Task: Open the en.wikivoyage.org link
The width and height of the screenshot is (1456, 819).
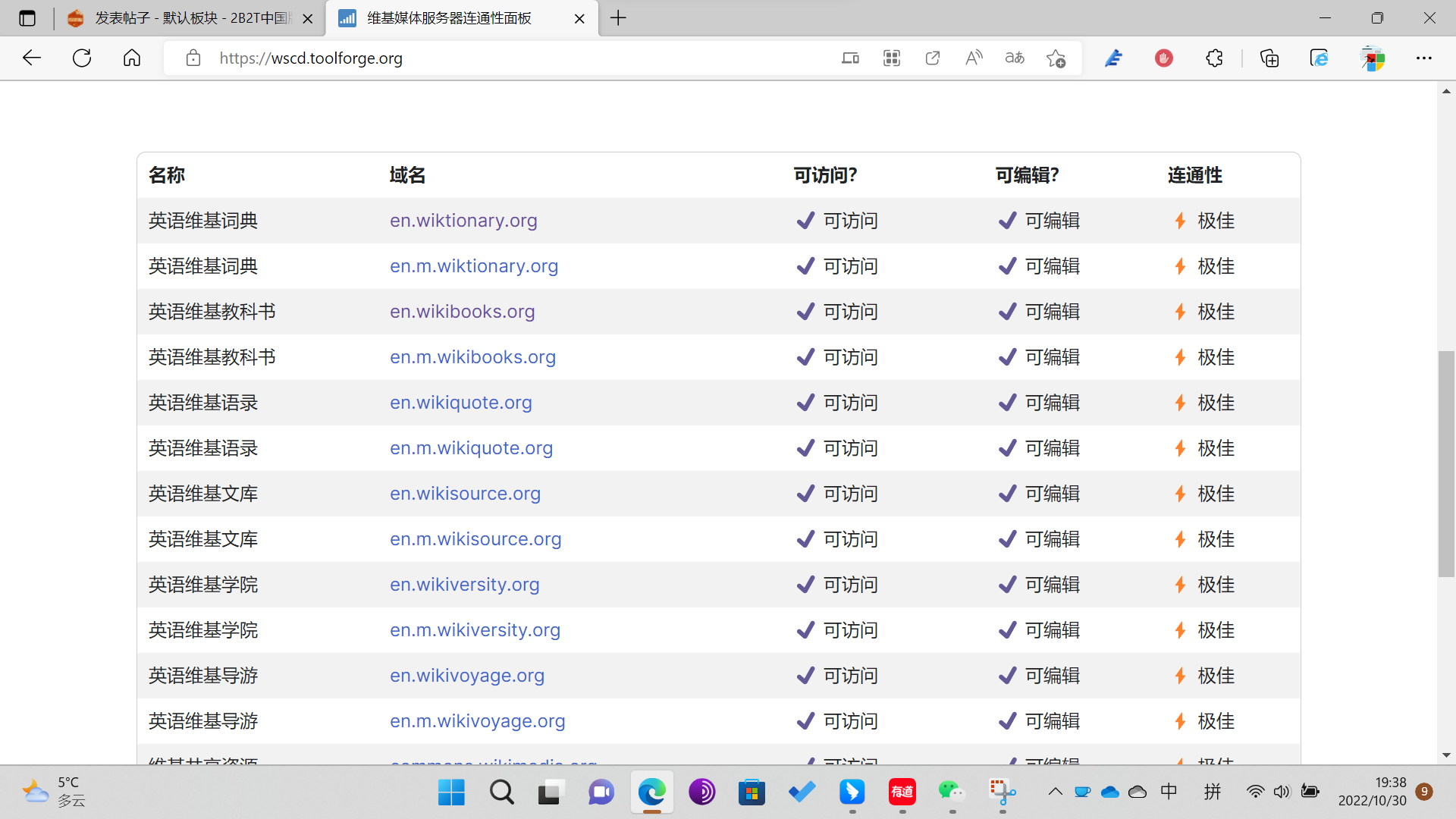Action: 467,676
